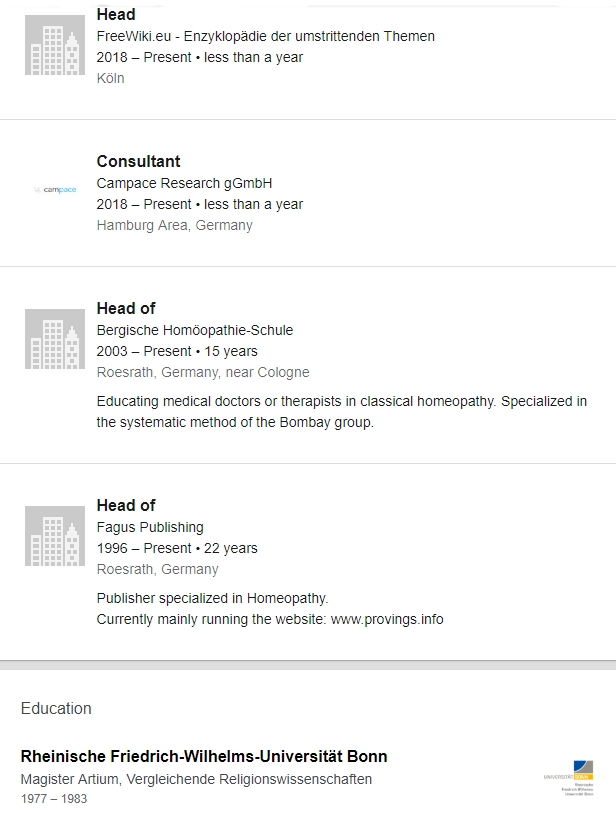The height and width of the screenshot is (818, 616).
Task: Click the Köln location text
Action: pos(110,78)
